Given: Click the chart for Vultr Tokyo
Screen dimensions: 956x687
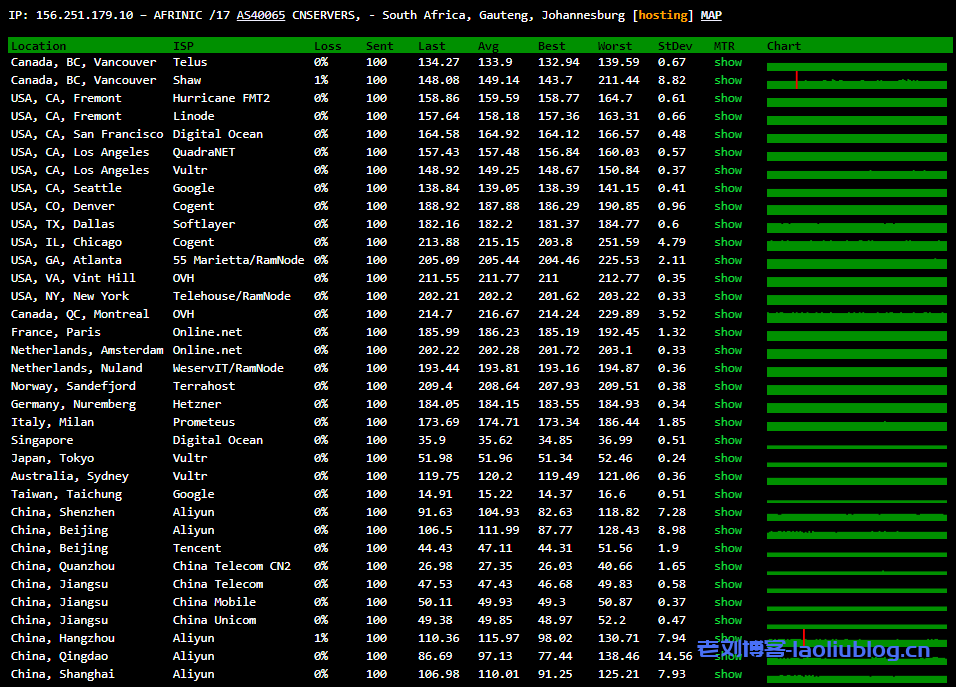Looking at the screenshot, I should click(x=856, y=459).
